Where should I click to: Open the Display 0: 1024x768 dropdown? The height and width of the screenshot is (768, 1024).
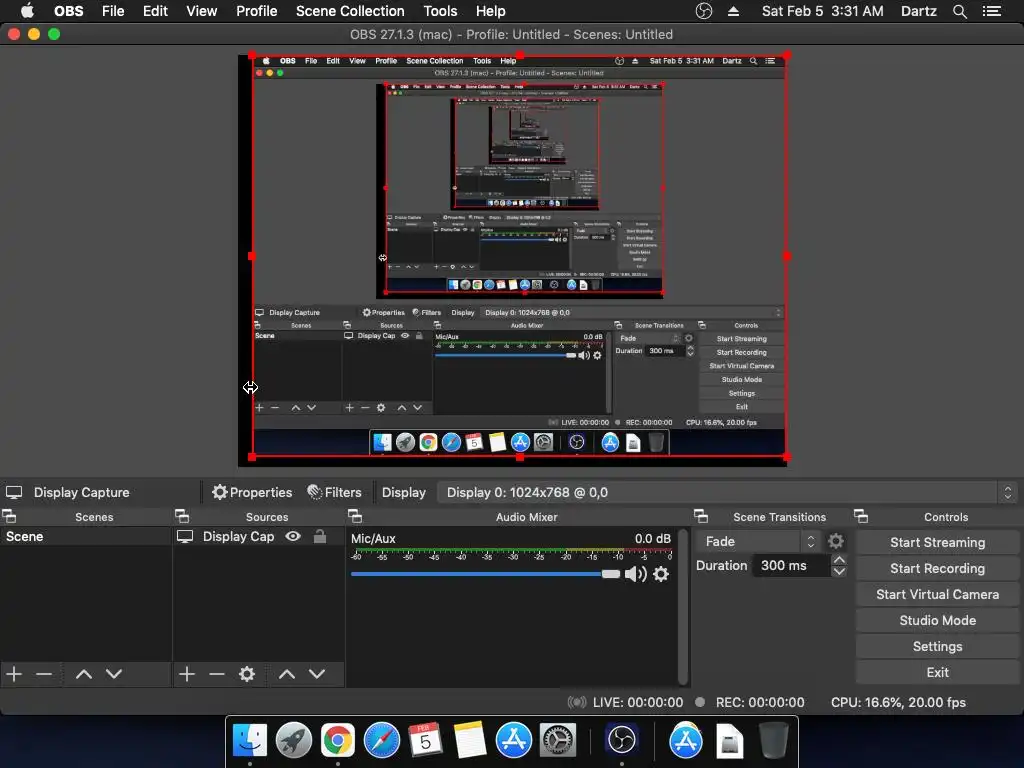pyautogui.click(x=726, y=492)
